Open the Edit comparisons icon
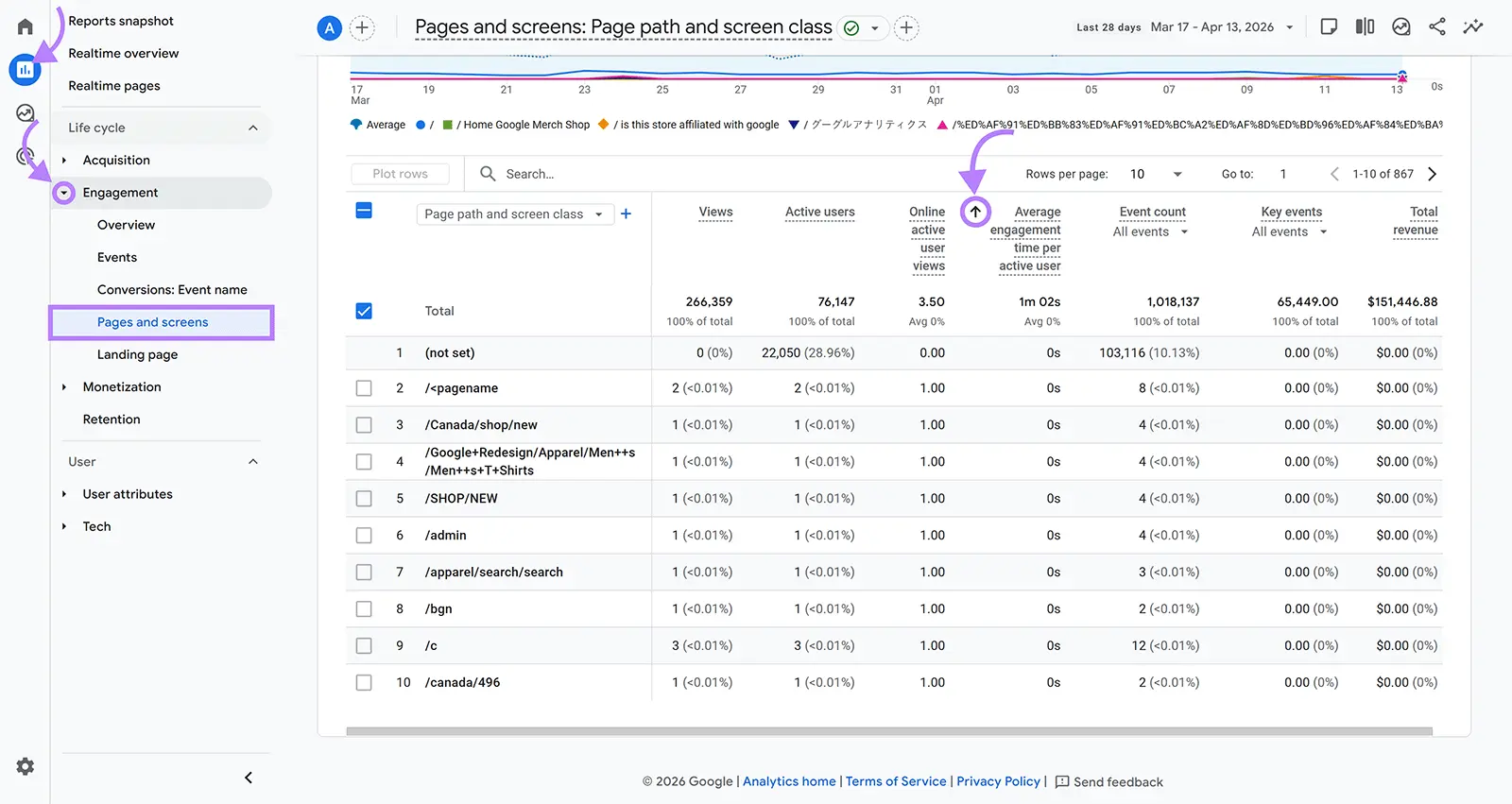 [1365, 26]
